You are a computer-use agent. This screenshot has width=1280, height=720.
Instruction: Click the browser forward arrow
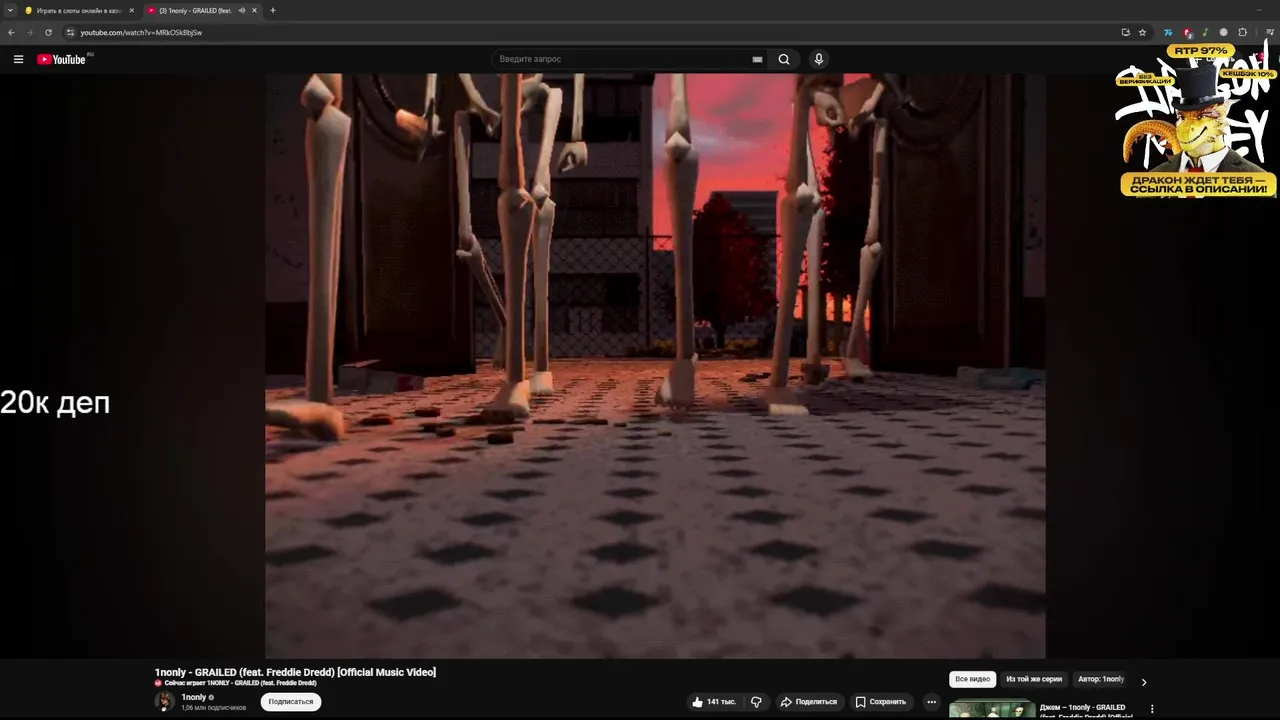point(29,32)
